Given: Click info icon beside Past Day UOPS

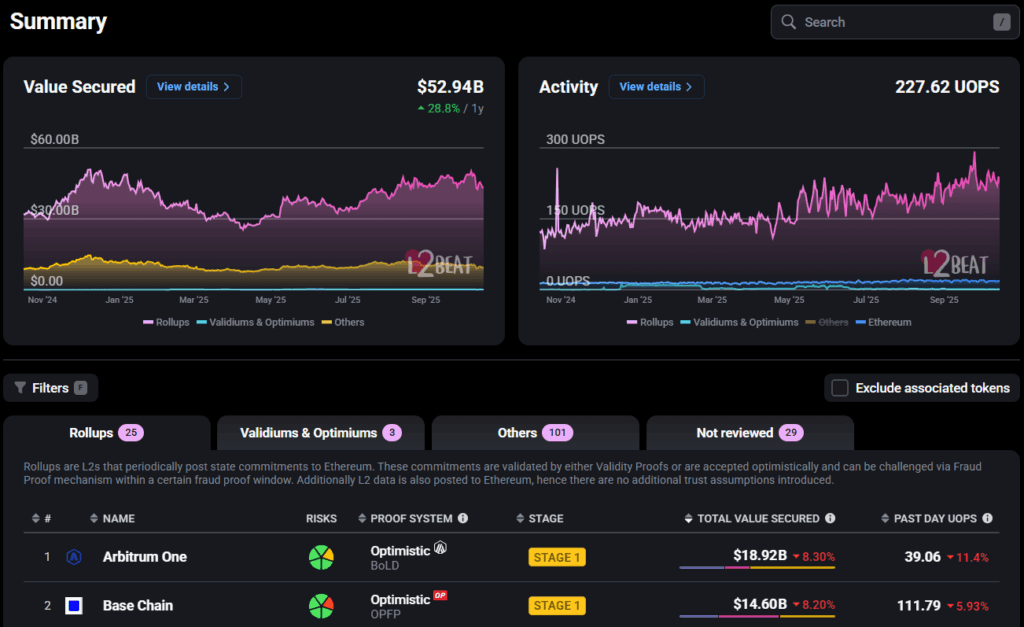Looking at the screenshot, I should click(x=987, y=518).
